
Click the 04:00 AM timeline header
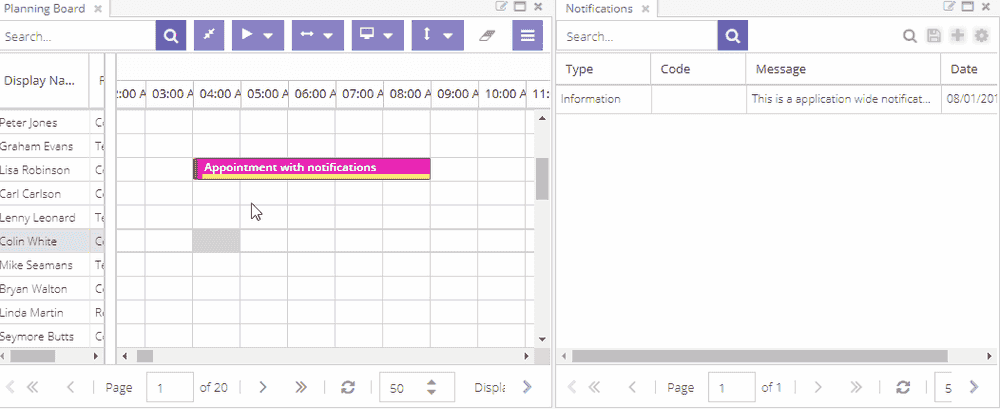coord(217,94)
